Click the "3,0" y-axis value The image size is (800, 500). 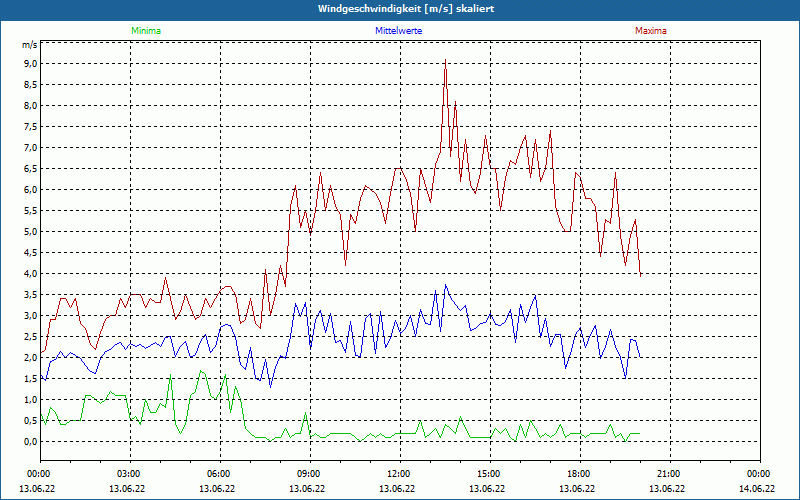[x=31, y=316]
